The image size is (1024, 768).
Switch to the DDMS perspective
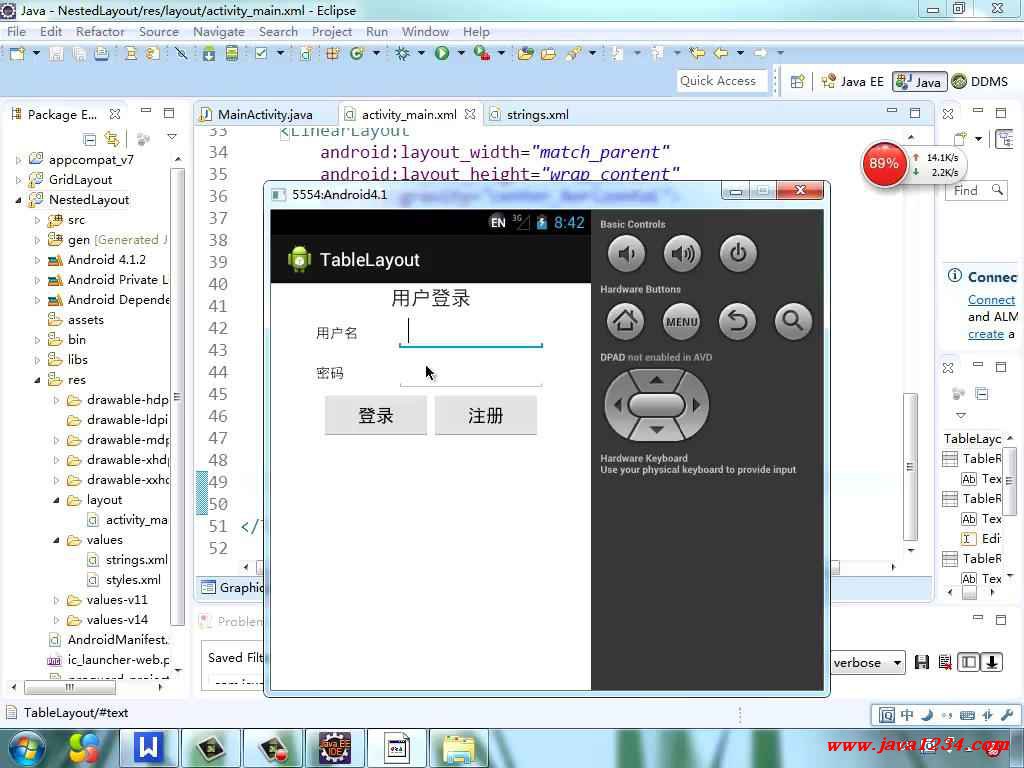[980, 82]
